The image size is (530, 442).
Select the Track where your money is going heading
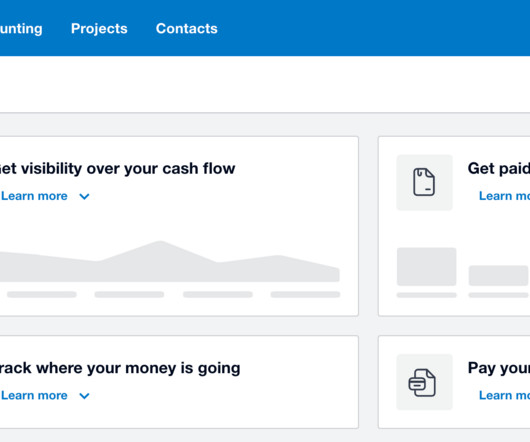tap(120, 368)
